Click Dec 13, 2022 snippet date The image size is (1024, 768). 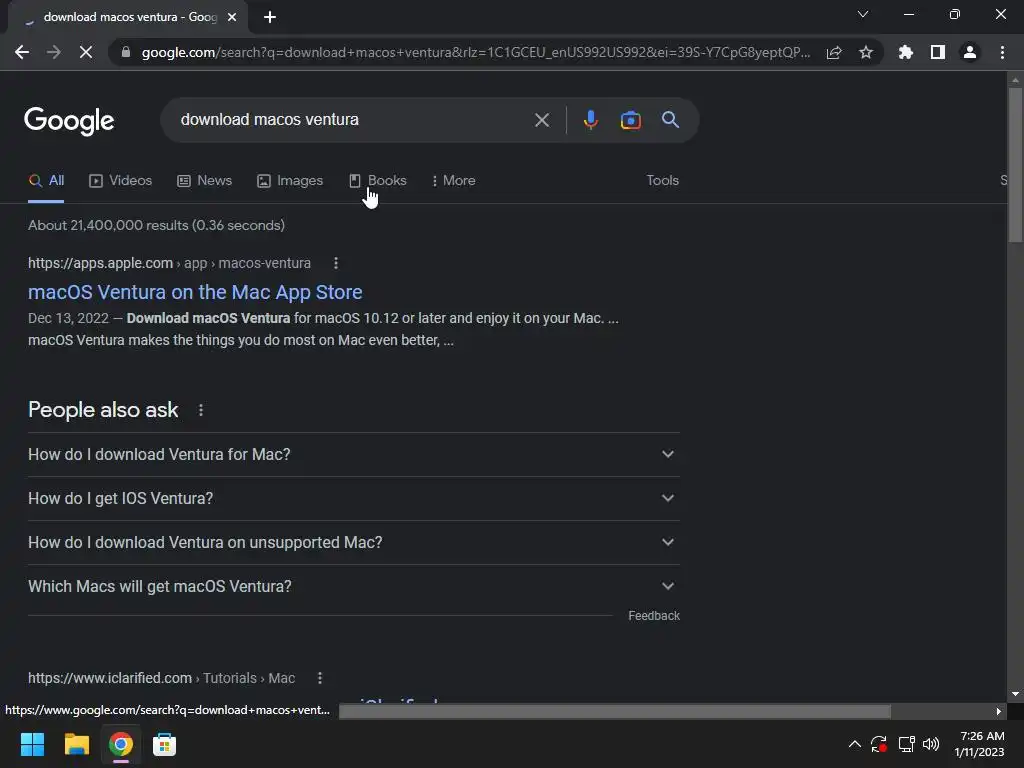69,319
